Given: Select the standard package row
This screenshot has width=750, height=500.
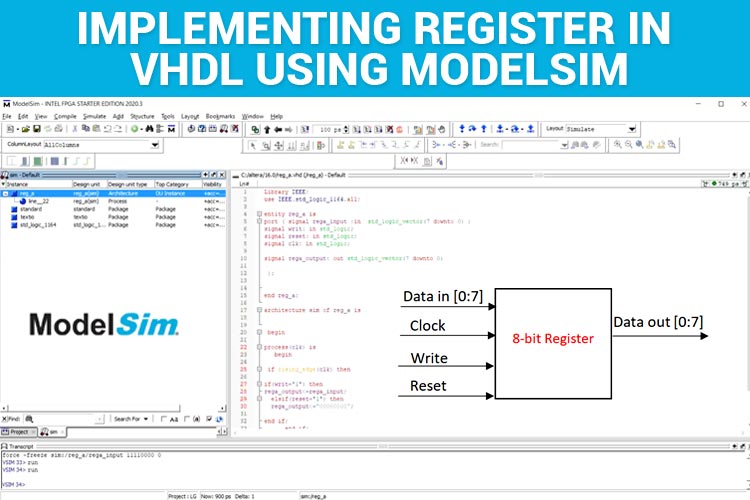Looking at the screenshot, I should click(113, 209).
